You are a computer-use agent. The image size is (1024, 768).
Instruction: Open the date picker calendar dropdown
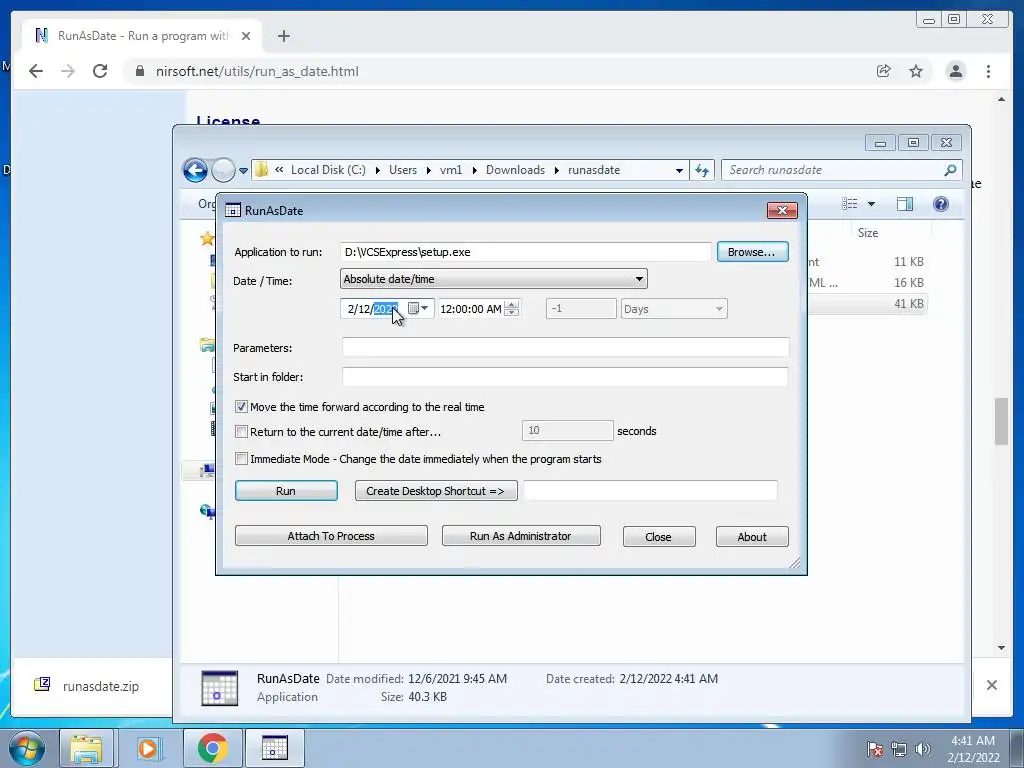coord(419,308)
